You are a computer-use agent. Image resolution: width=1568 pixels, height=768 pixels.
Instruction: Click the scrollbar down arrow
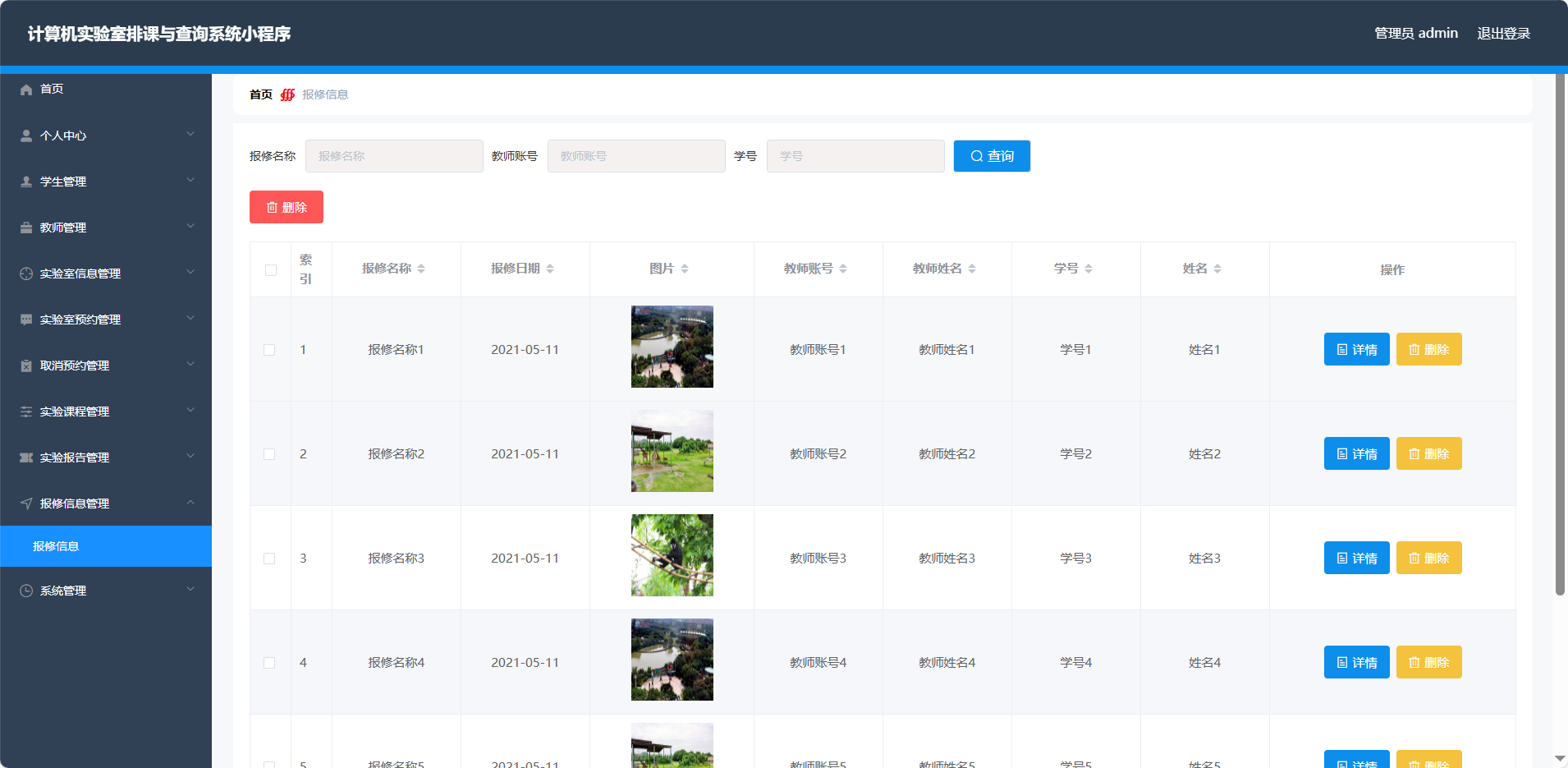[1560, 759]
